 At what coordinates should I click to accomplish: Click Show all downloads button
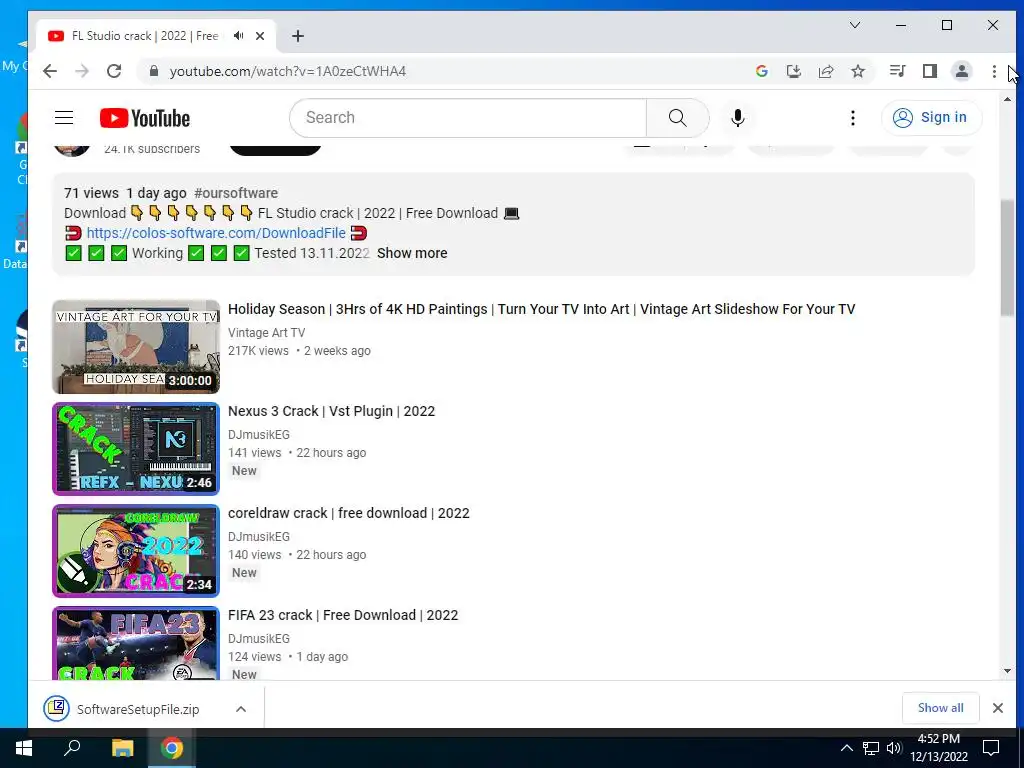coord(940,708)
